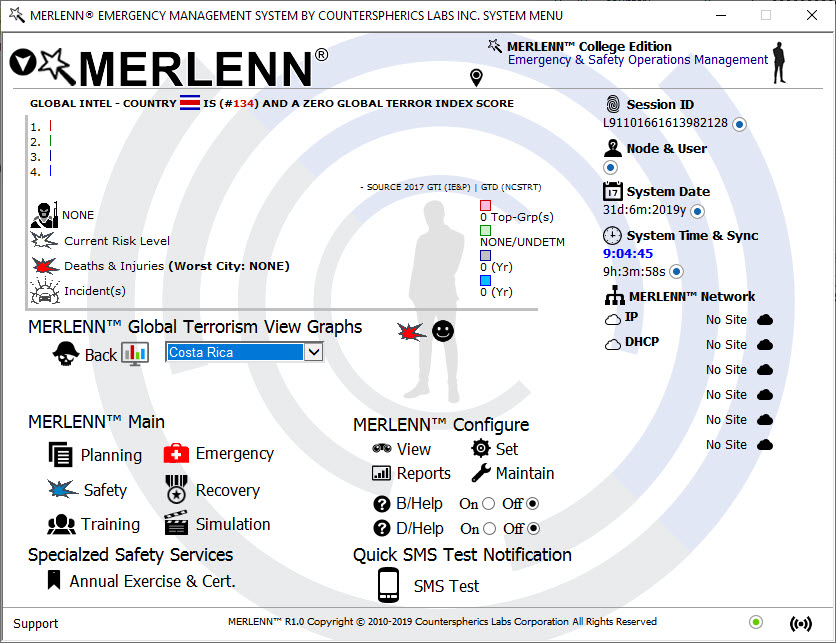Turn D/Help Off
Screen dimensions: 836x643
pos(534,528)
